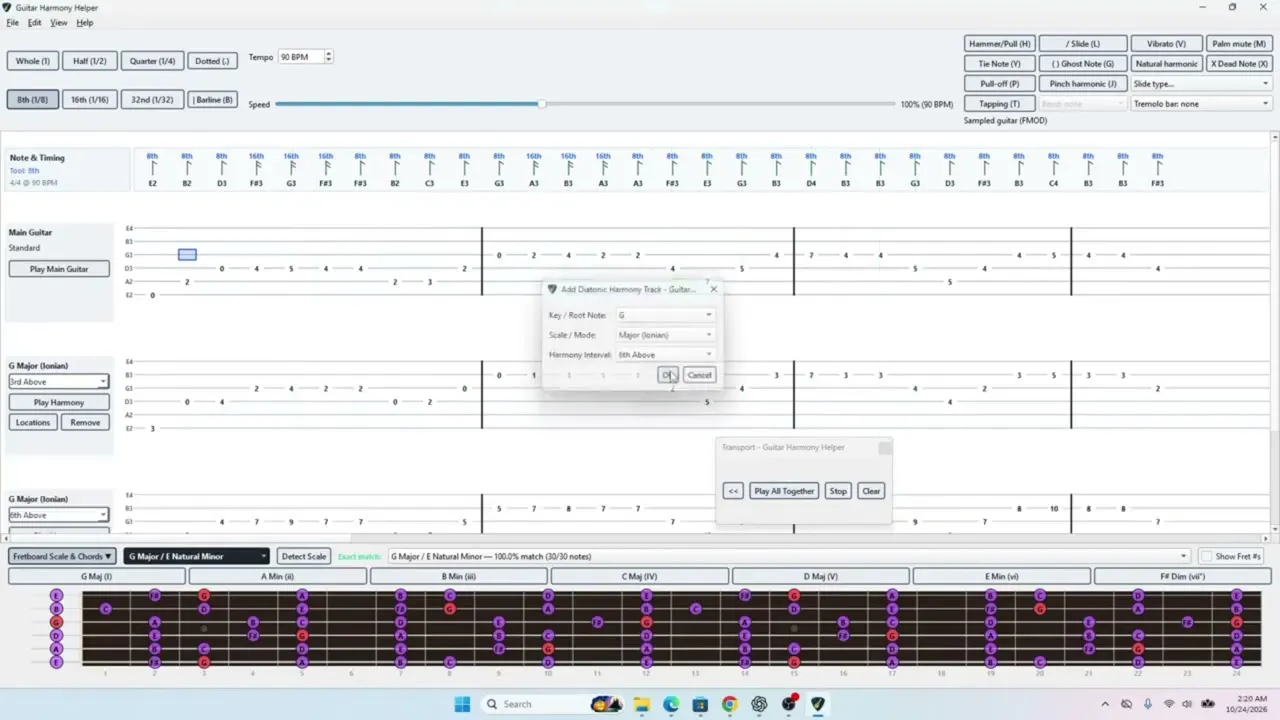Click Guitar Harmony Helper taskbar icon
Viewport: 1280px width, 720px height.
[819, 704]
